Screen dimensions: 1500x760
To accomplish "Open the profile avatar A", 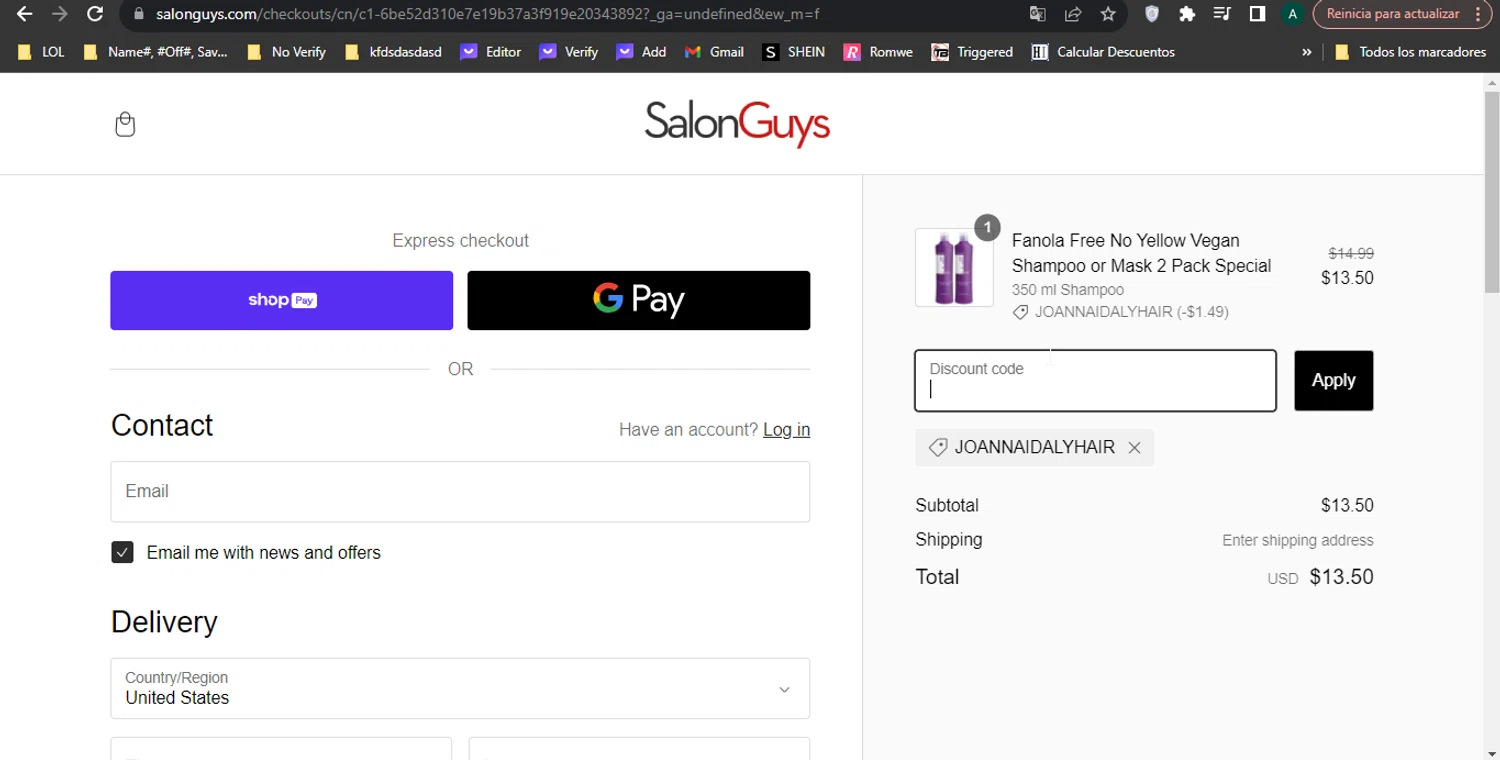I will tap(1293, 14).
